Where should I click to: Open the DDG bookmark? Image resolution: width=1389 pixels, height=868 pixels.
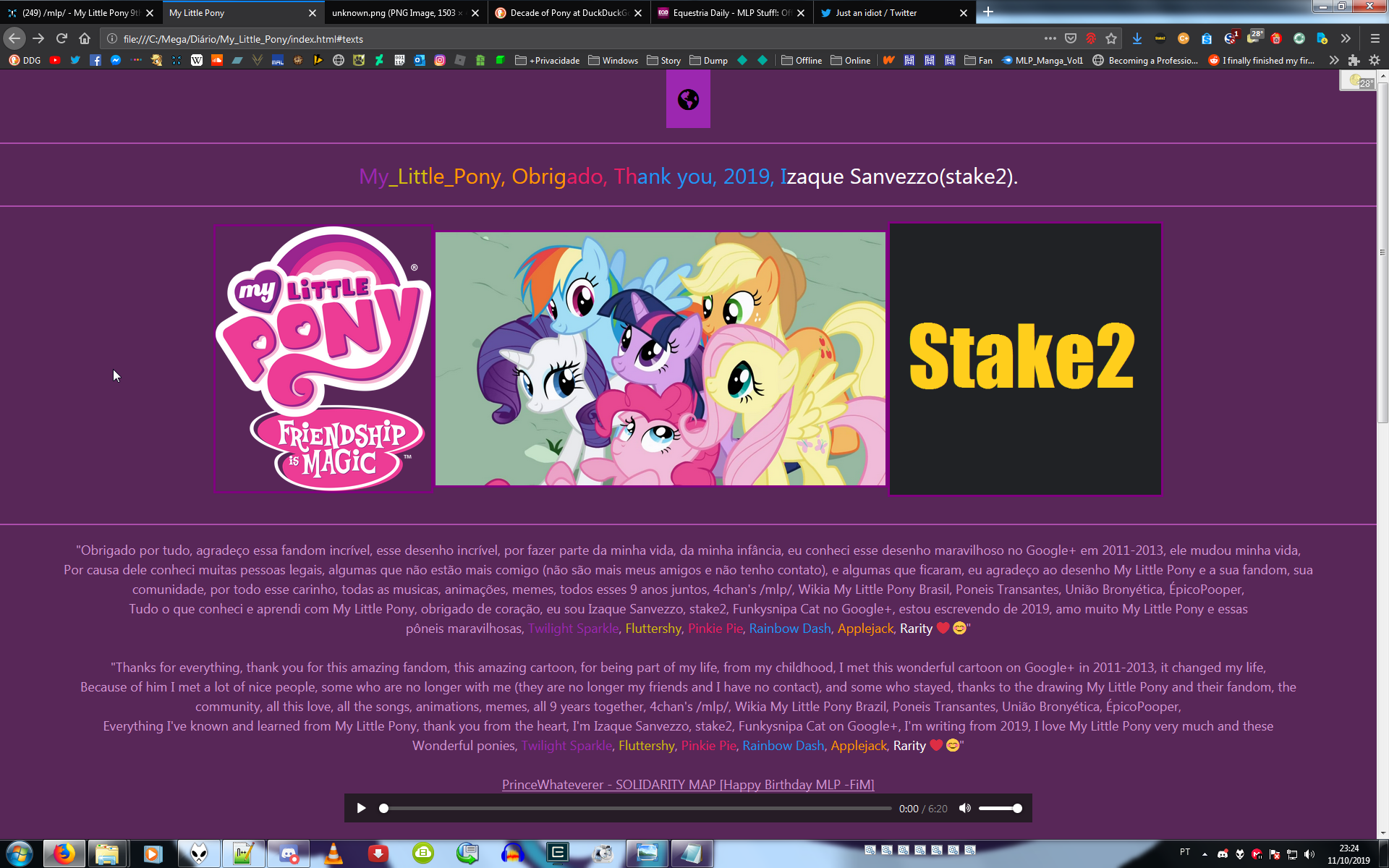coord(25,60)
